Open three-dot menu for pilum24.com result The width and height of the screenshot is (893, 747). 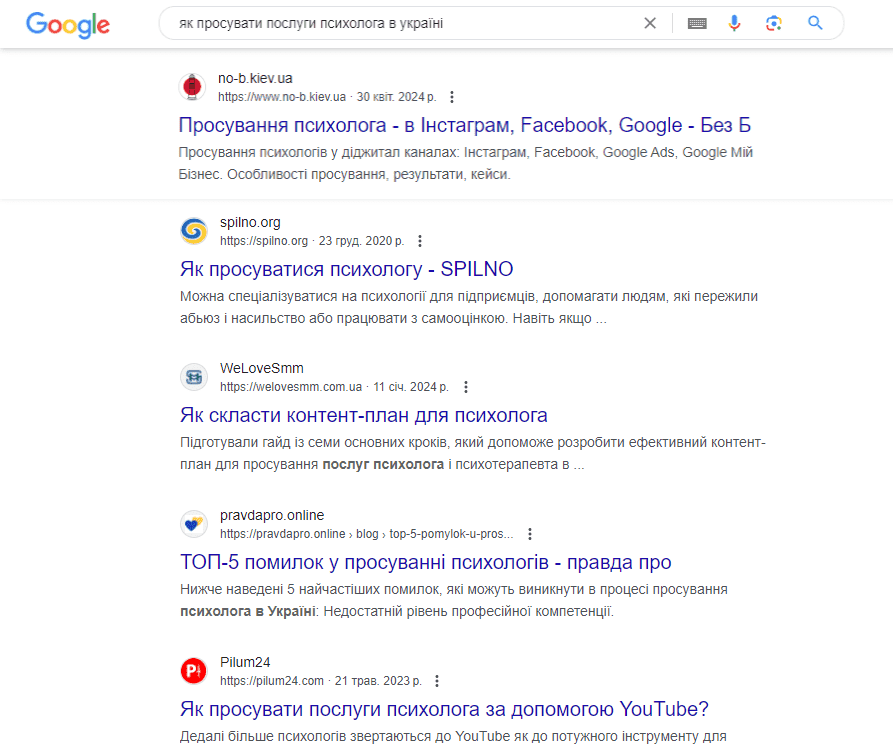pyautogui.click(x=437, y=681)
